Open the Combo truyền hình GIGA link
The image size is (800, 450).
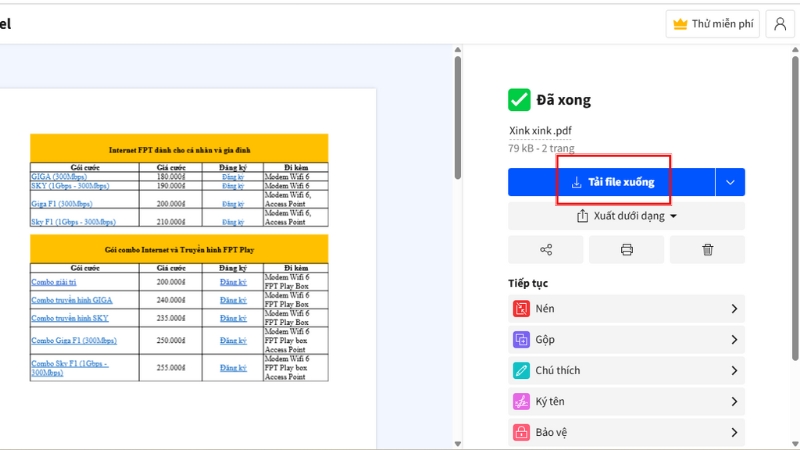tap(71, 299)
